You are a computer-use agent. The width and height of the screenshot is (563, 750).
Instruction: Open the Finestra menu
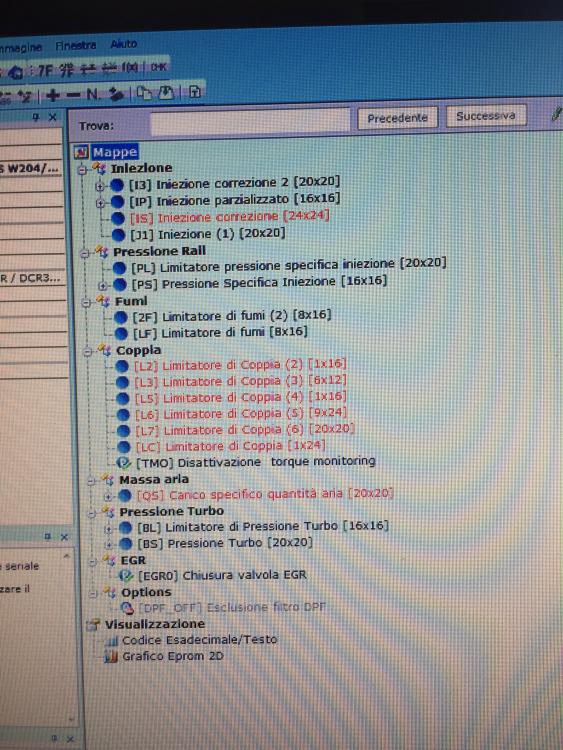pyautogui.click(x=76, y=46)
